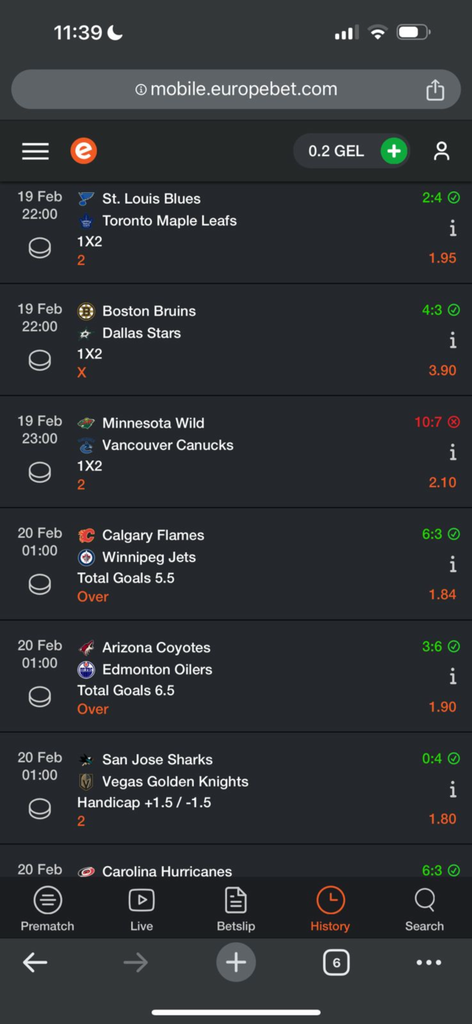Open info for San Jose Sharks match

pos(452,790)
